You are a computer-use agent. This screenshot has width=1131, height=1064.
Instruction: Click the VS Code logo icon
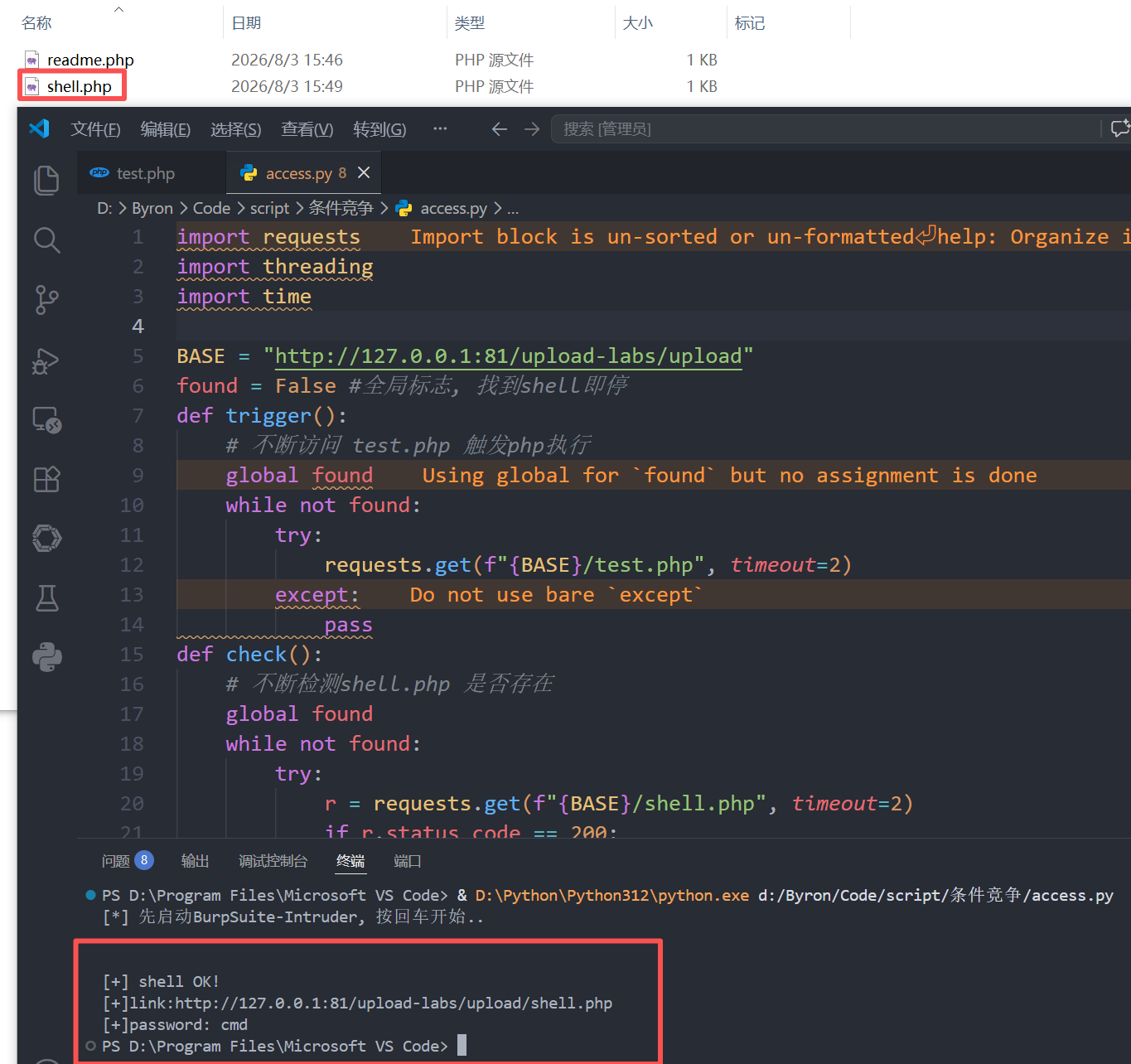[39, 128]
